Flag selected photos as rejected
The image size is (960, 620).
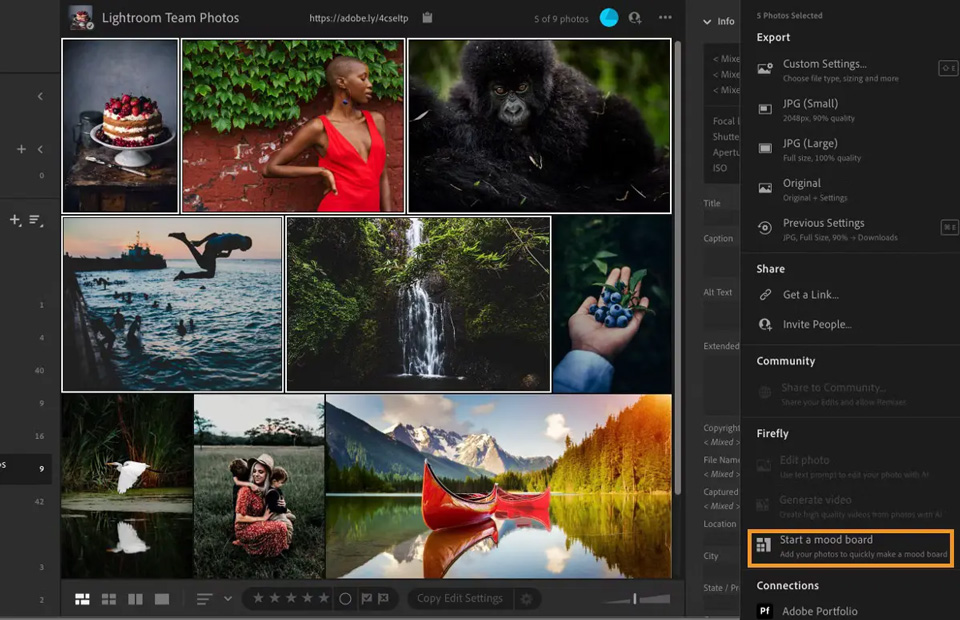[x=384, y=599]
